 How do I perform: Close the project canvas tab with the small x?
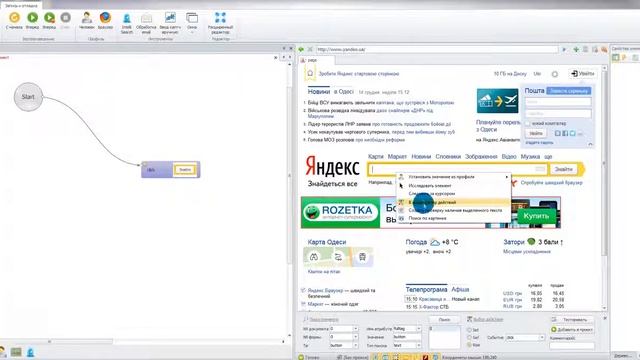(x=276, y=58)
